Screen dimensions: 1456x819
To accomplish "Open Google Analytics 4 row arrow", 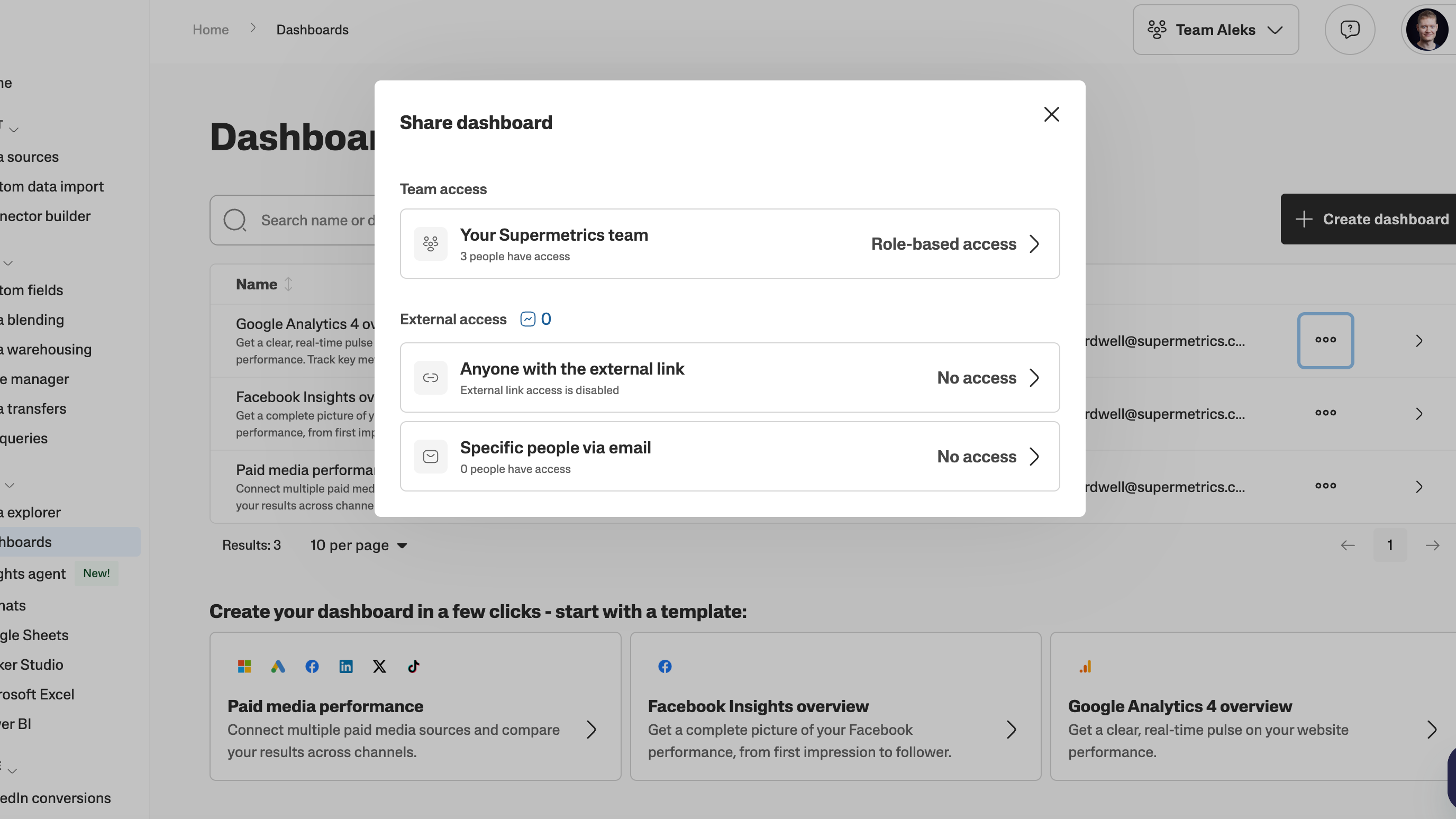I will click(1418, 340).
